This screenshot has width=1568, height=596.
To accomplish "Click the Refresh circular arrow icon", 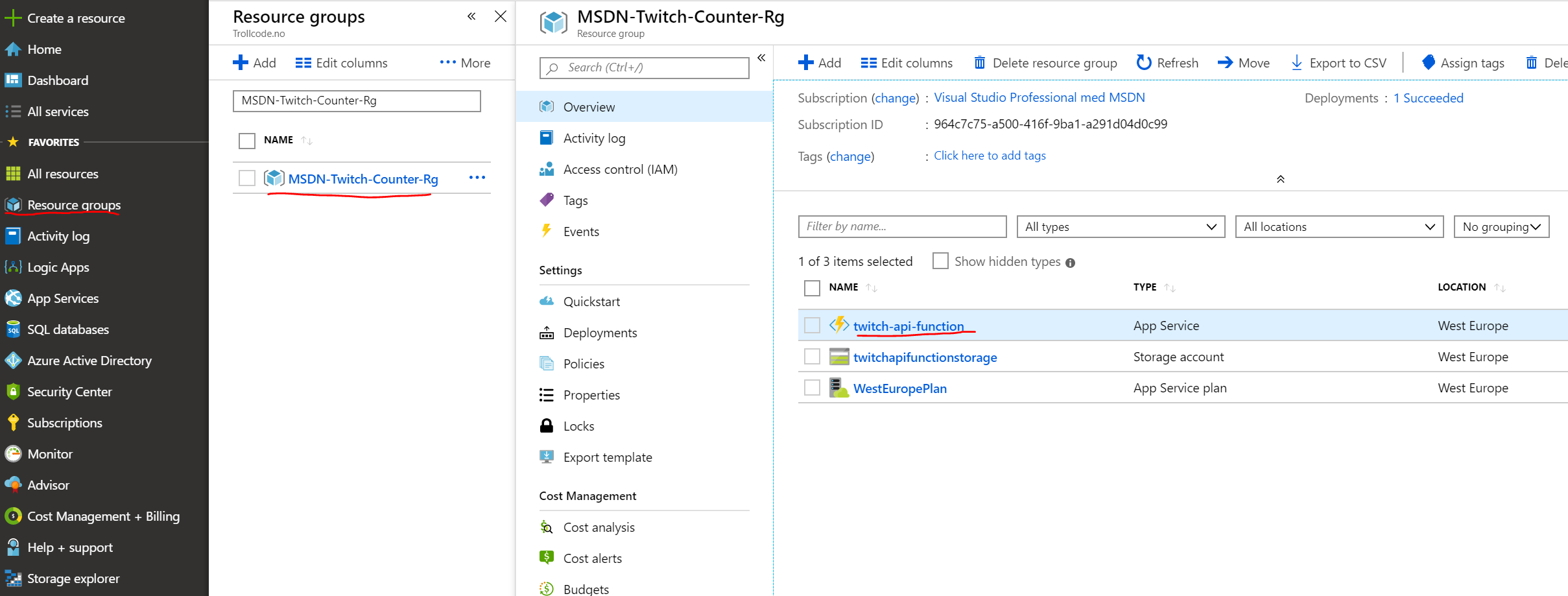I will coord(1144,62).
